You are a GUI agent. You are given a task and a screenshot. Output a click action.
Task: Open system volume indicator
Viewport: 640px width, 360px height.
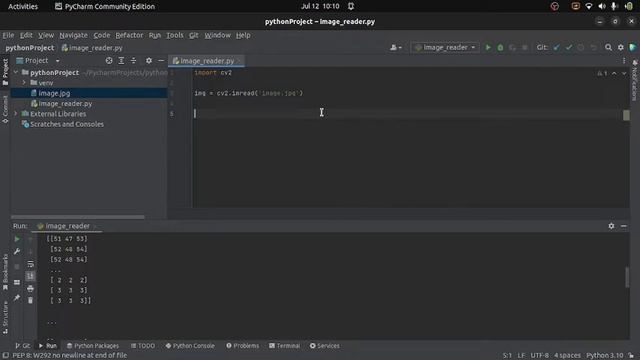tap(602, 6)
